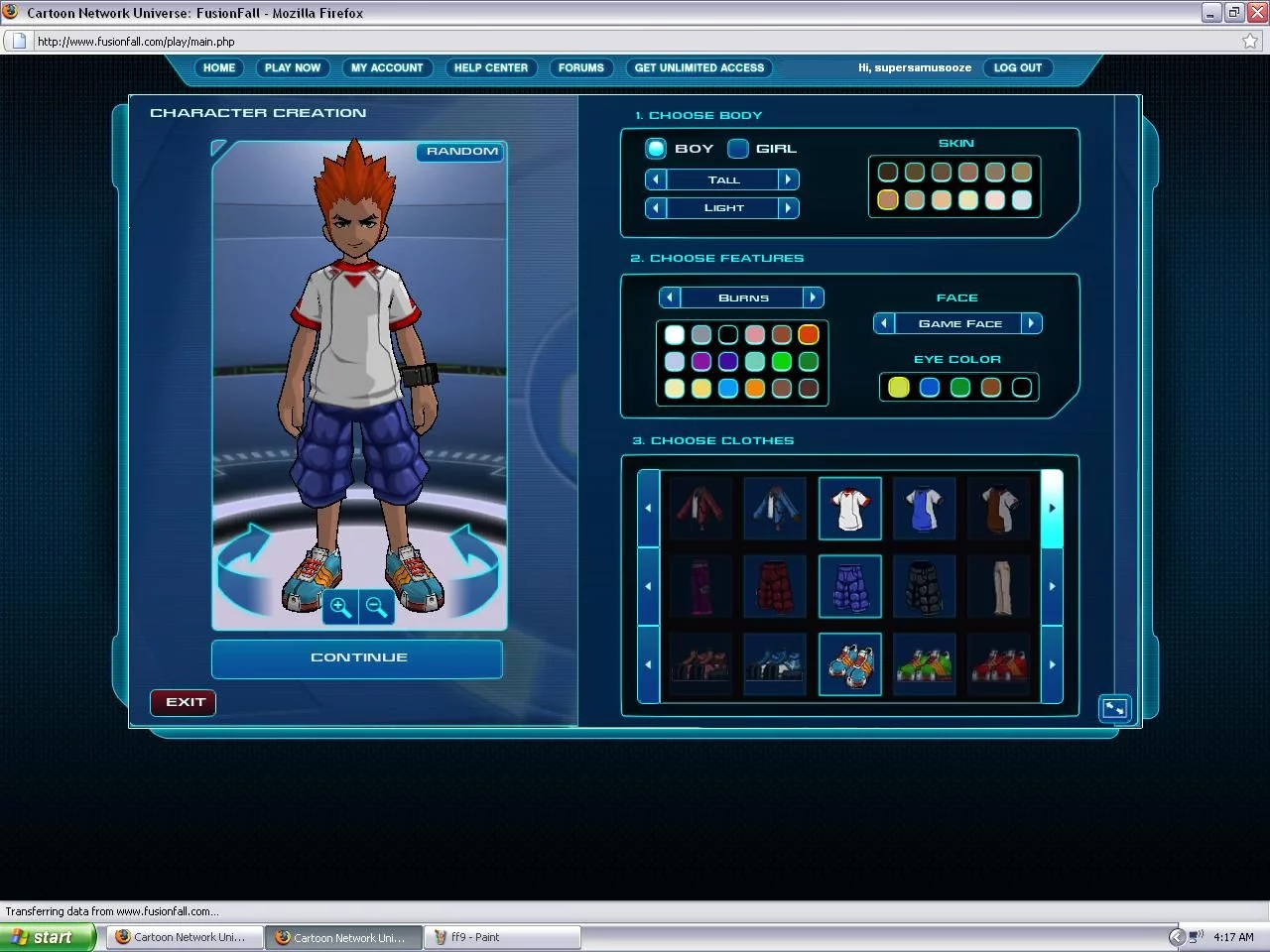The image size is (1270, 952).
Task: Choose the red plaid shorts item
Action: tap(775, 586)
